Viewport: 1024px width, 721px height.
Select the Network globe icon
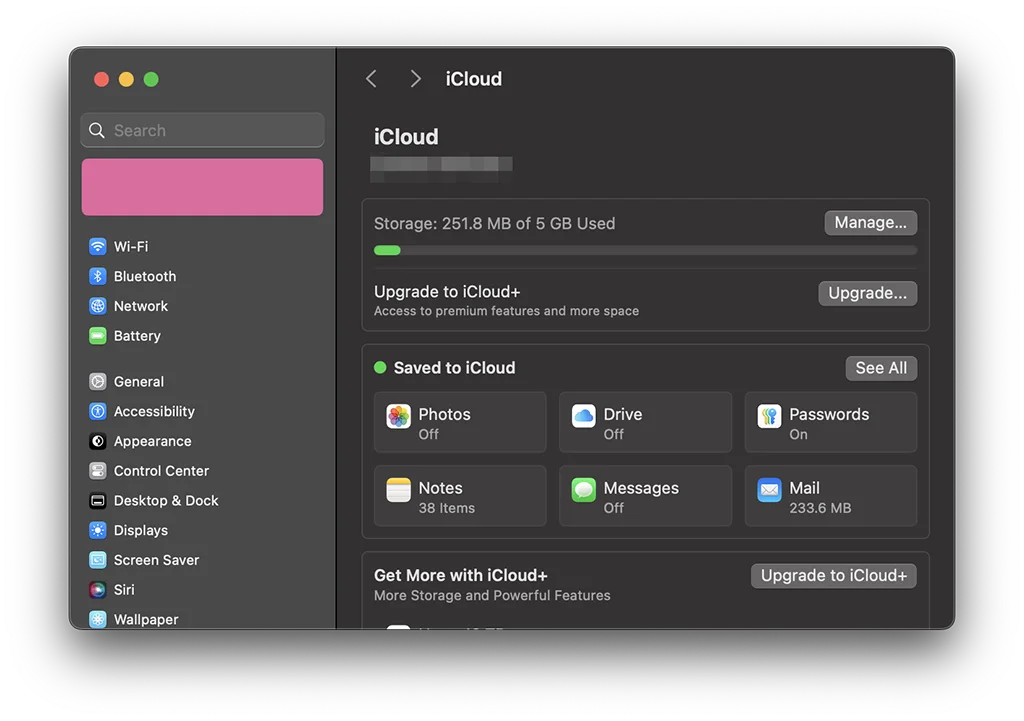click(x=98, y=306)
